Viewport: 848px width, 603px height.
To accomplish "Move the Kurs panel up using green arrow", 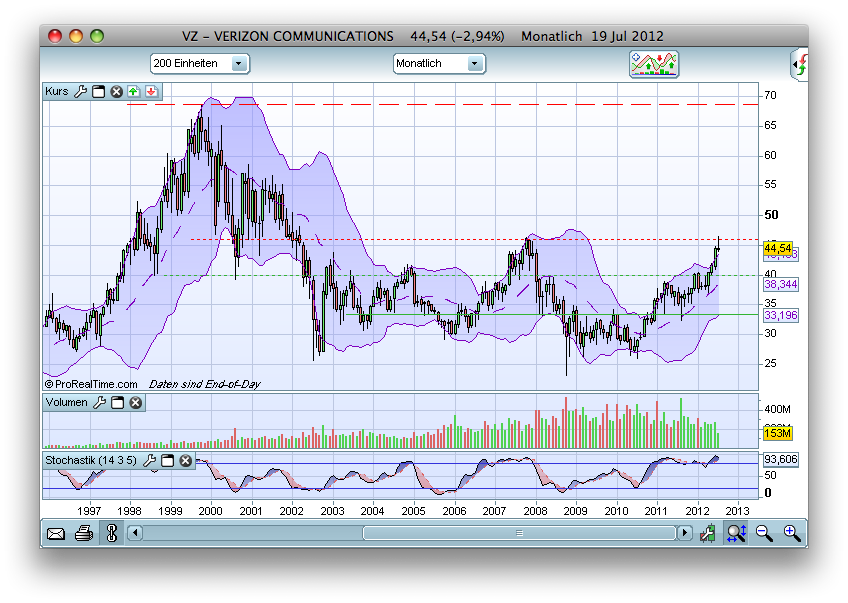I will (x=133, y=91).
